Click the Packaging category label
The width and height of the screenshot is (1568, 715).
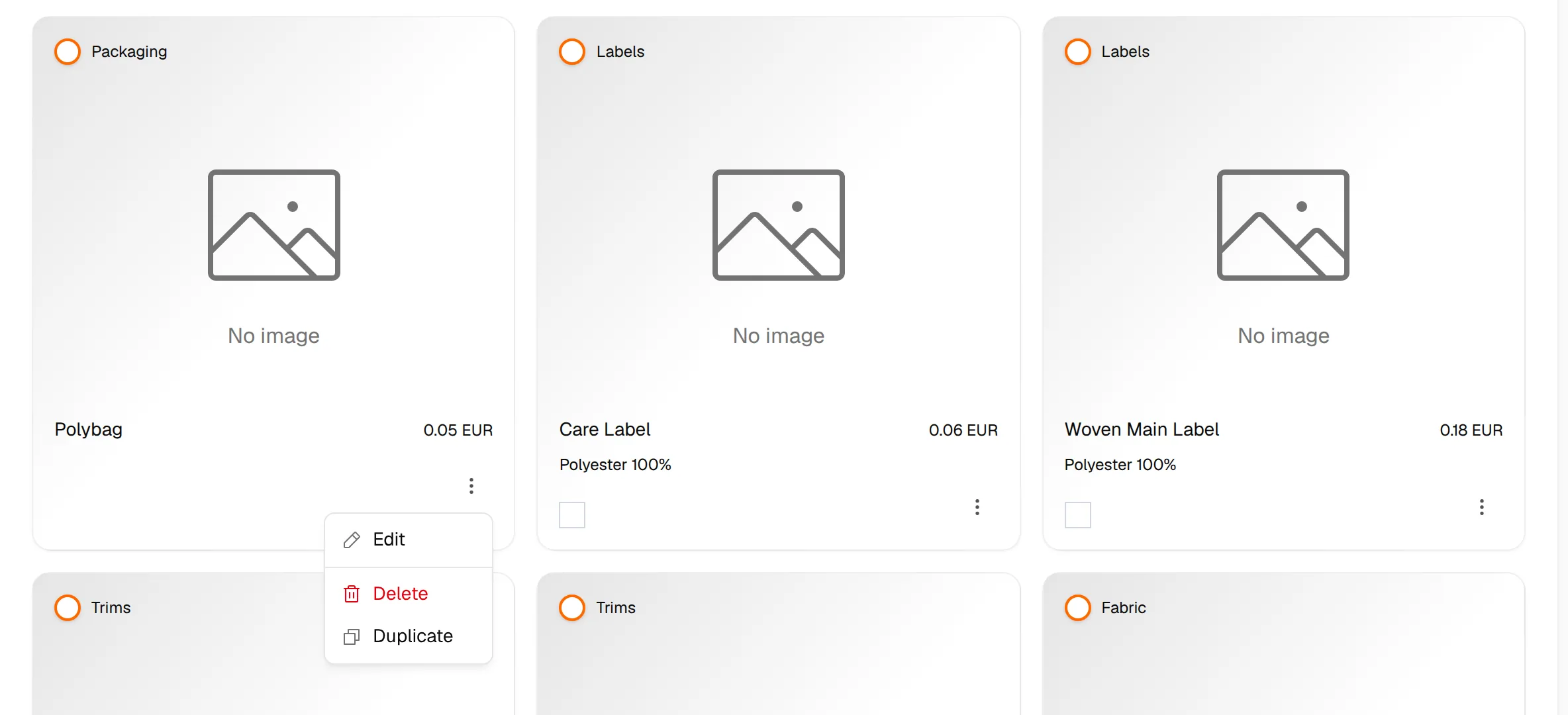[129, 52]
